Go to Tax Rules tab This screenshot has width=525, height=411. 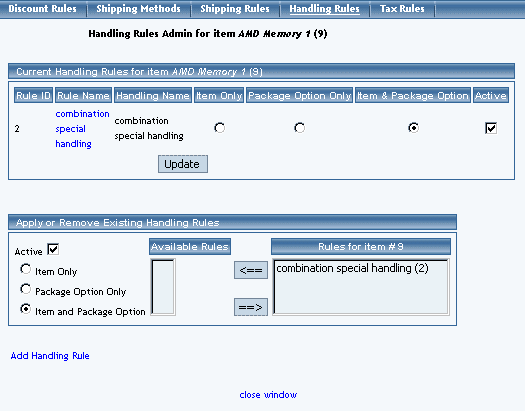402,8
